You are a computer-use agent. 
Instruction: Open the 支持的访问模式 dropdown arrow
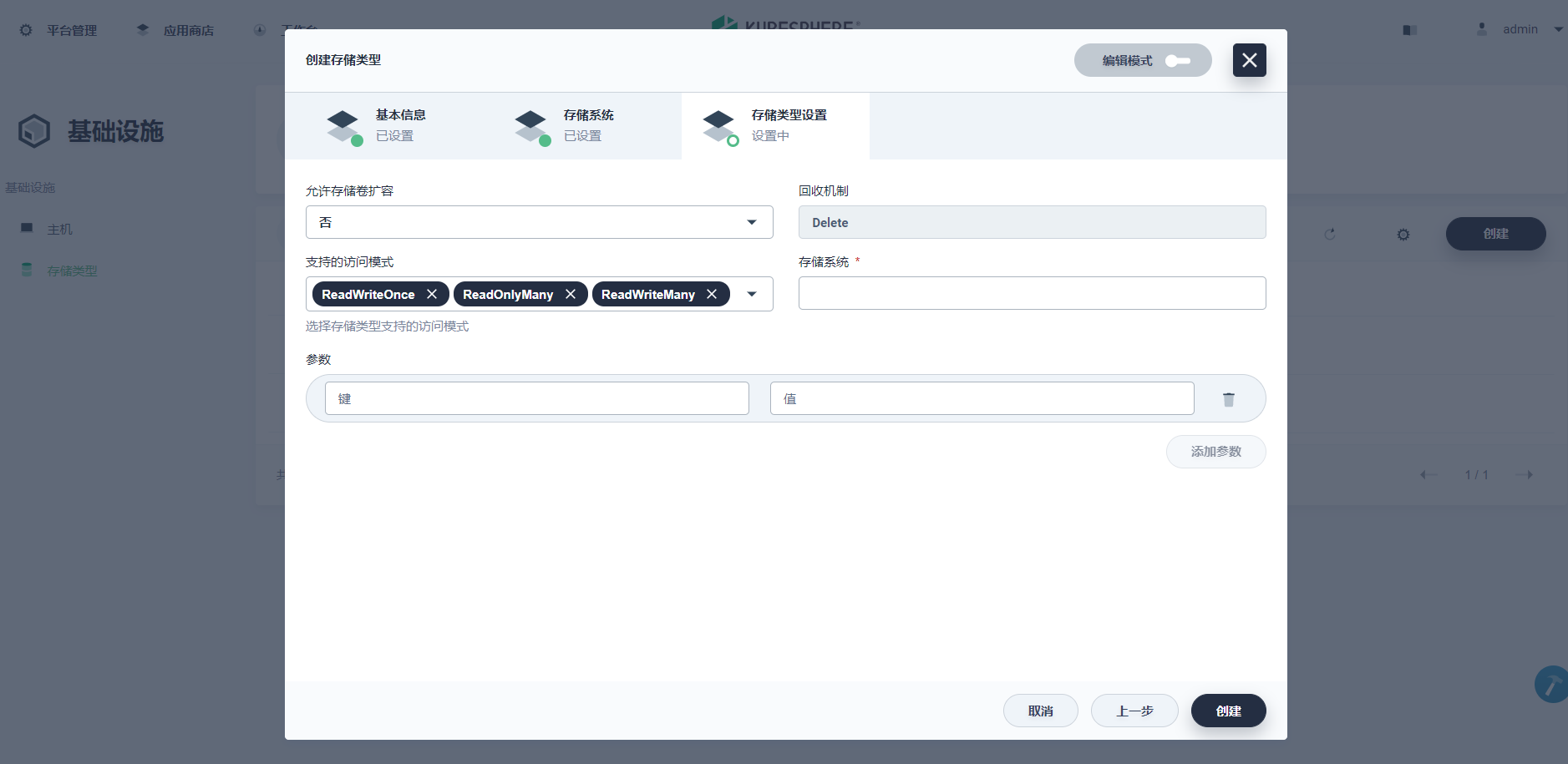[x=752, y=294]
